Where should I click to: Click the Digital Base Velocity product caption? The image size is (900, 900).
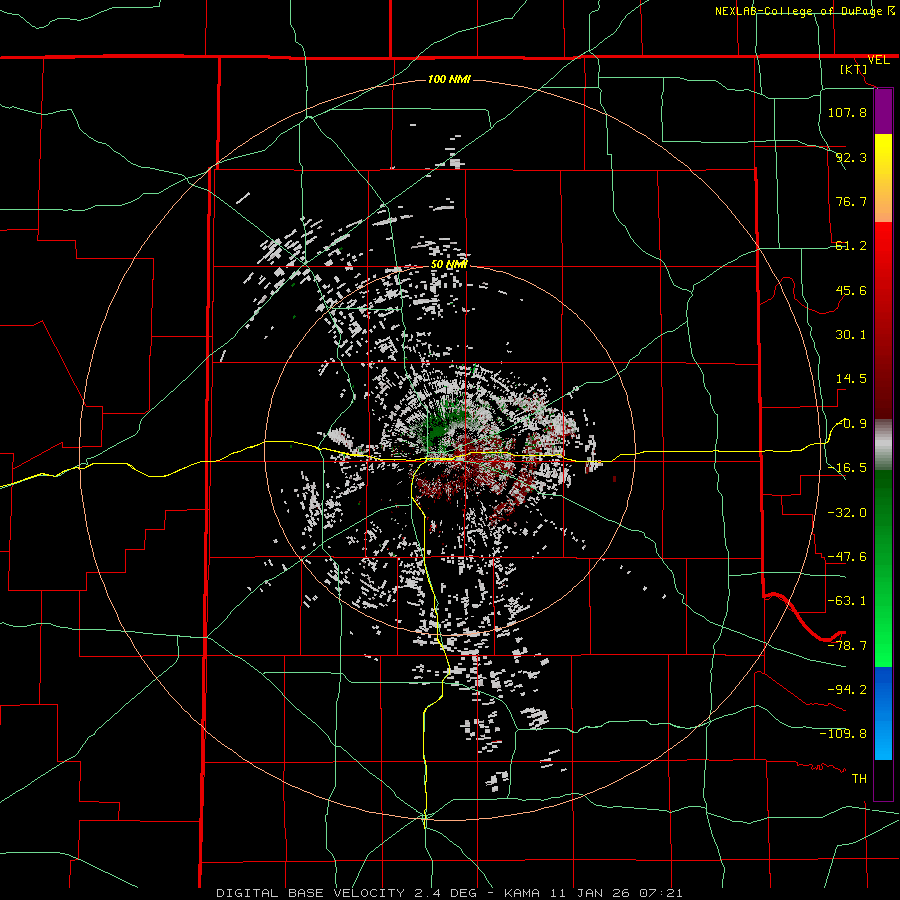(449, 893)
